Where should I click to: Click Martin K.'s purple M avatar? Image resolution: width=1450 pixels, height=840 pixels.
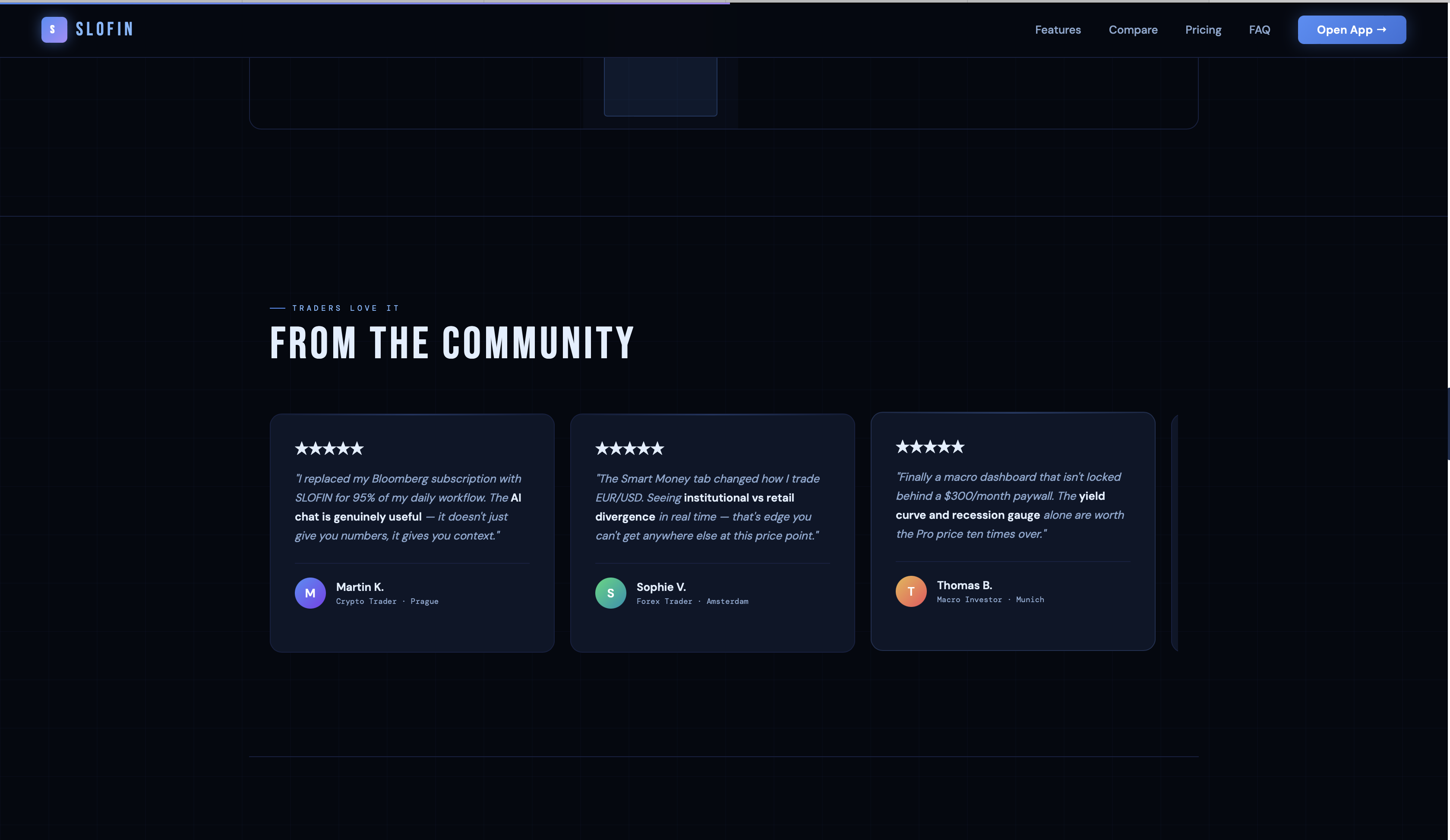(310, 593)
